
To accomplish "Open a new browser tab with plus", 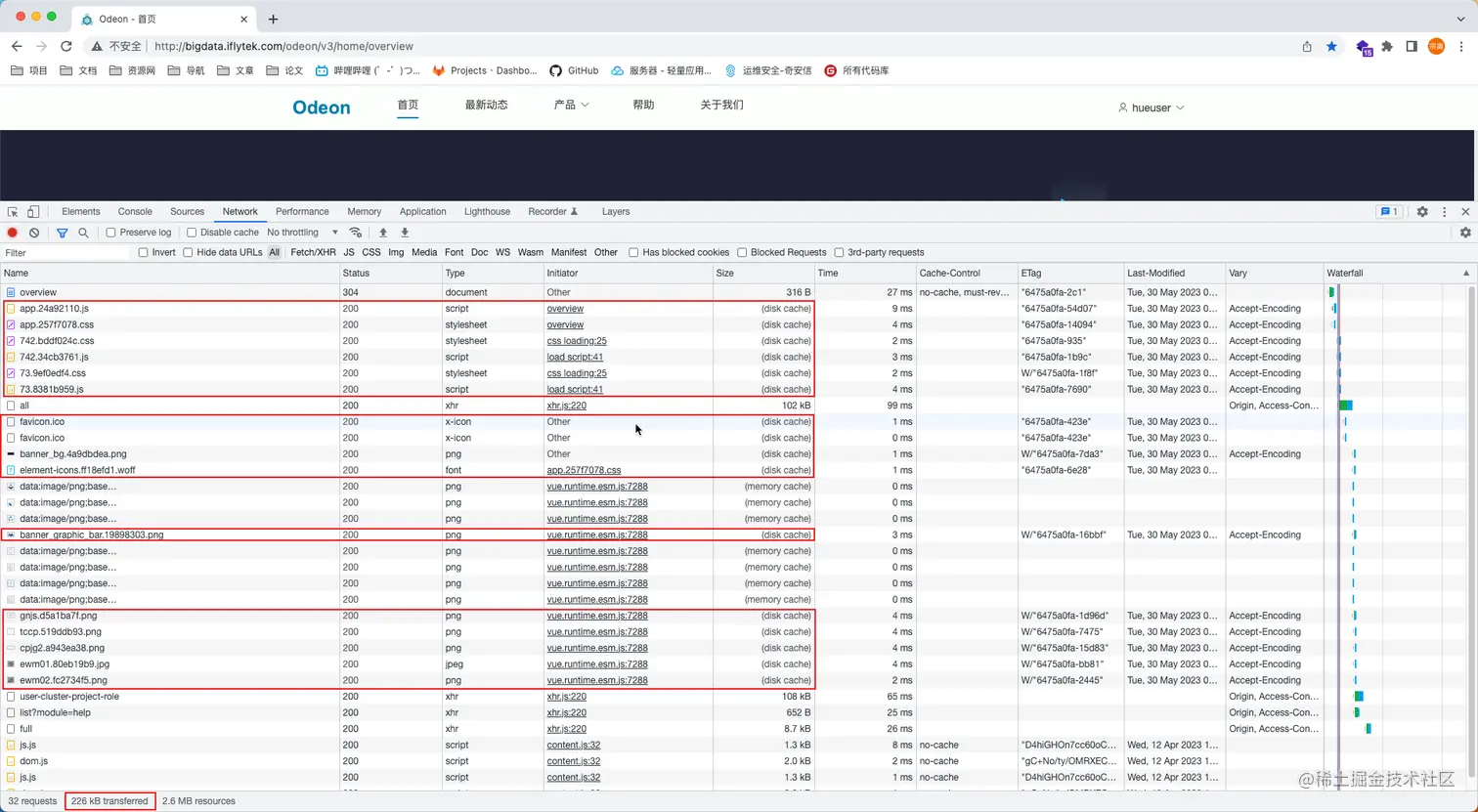I will tap(273, 19).
